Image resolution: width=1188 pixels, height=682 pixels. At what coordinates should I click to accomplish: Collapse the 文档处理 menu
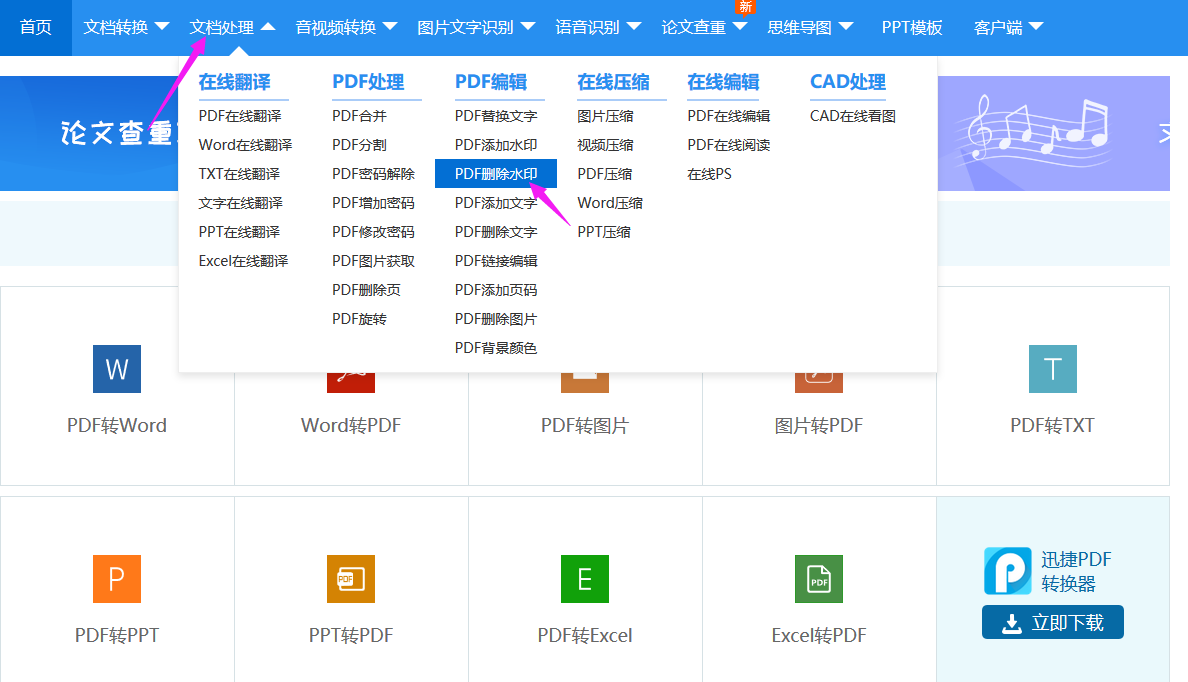(x=232, y=27)
